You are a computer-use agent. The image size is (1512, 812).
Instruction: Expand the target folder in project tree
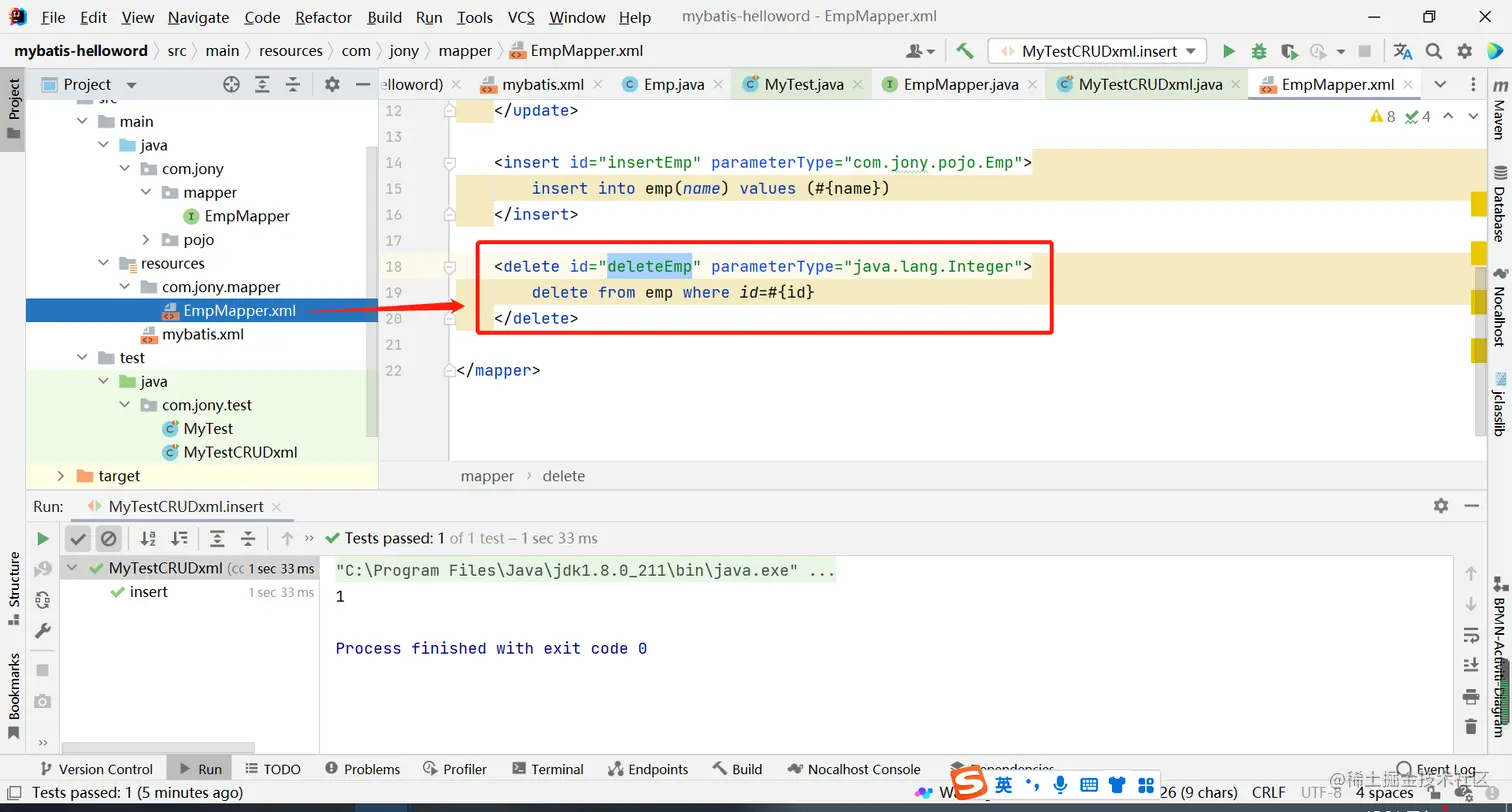[61, 476]
